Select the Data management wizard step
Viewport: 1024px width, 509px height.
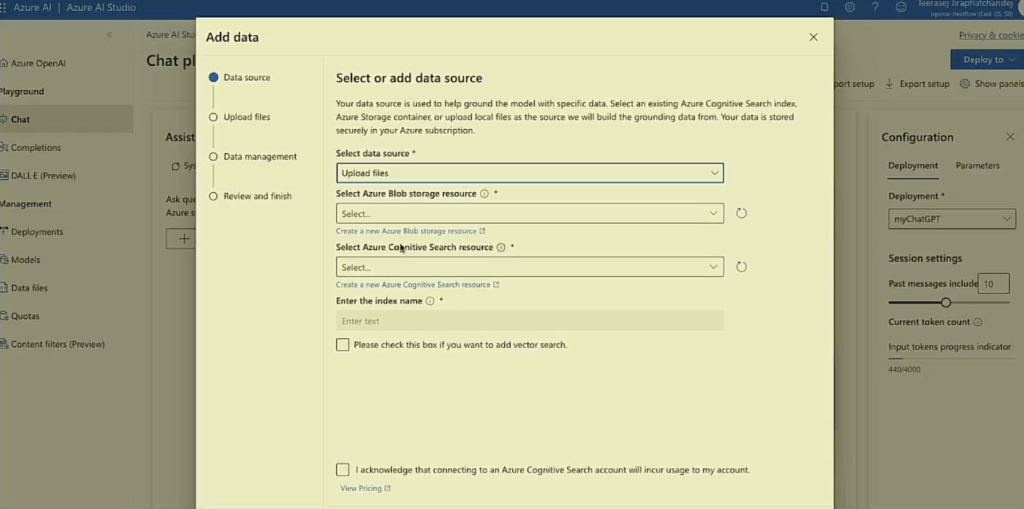tap(253, 157)
